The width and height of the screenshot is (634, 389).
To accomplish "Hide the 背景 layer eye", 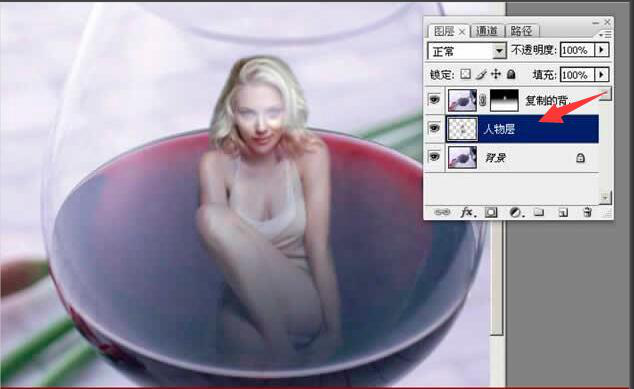I will click(x=434, y=157).
